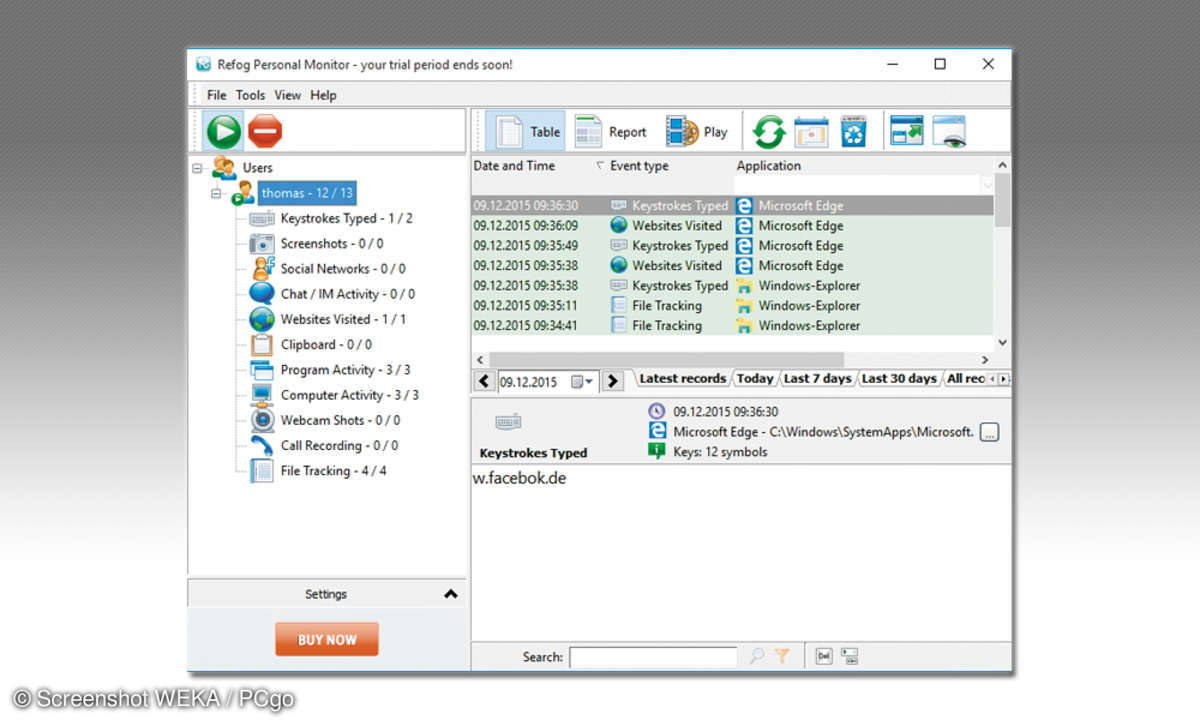Click the table's vertical scrollbar down arrow
This screenshot has height=720, width=1200.
[x=1003, y=343]
